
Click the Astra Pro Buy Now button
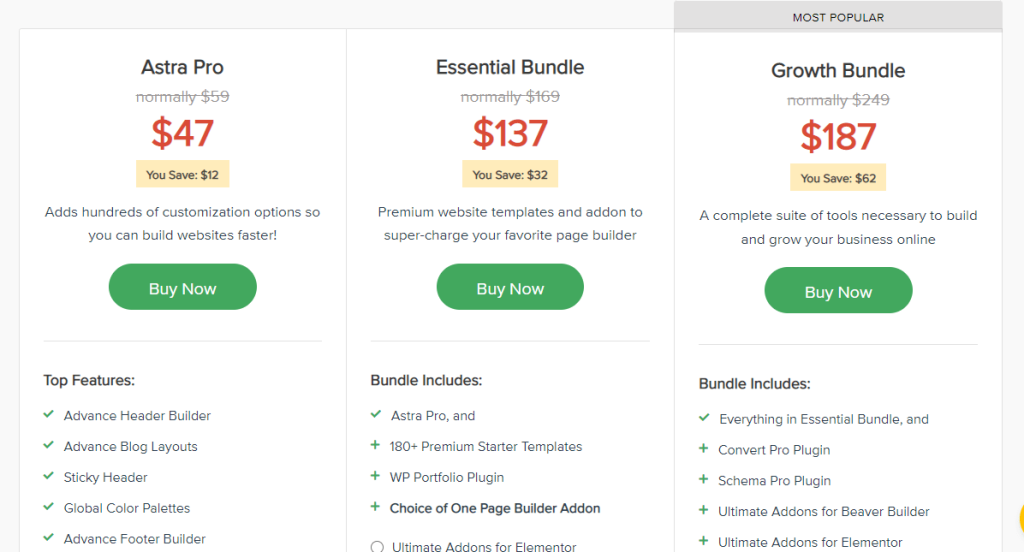(x=182, y=289)
